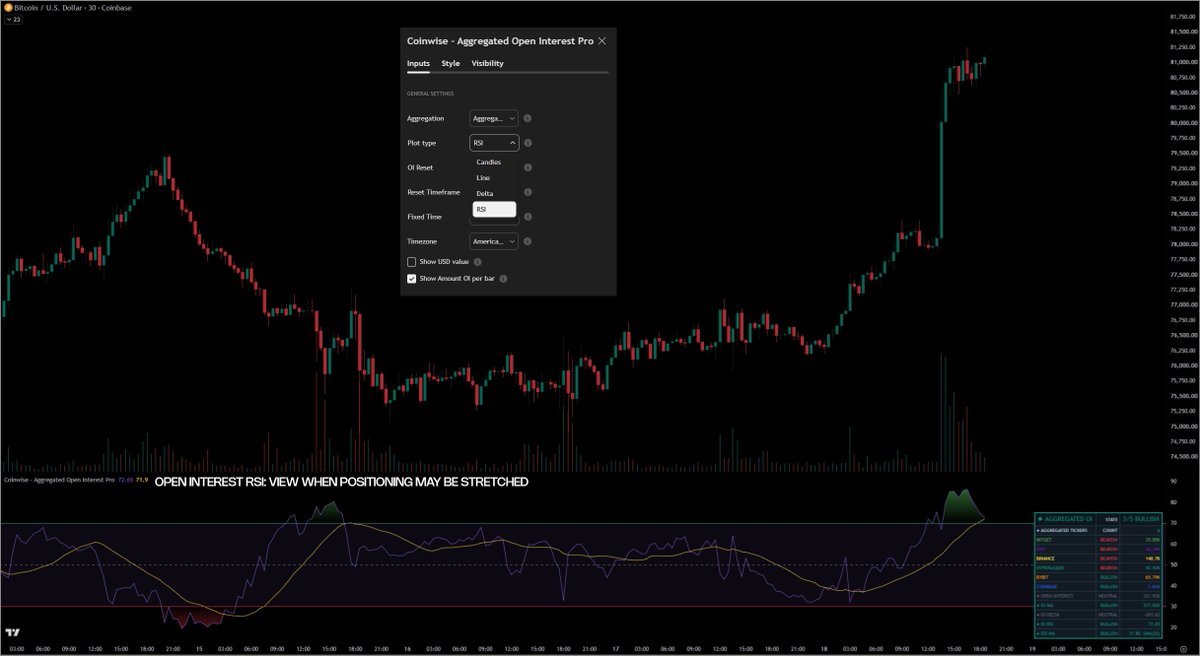Click the Coinwise indicator legend name

59,480
